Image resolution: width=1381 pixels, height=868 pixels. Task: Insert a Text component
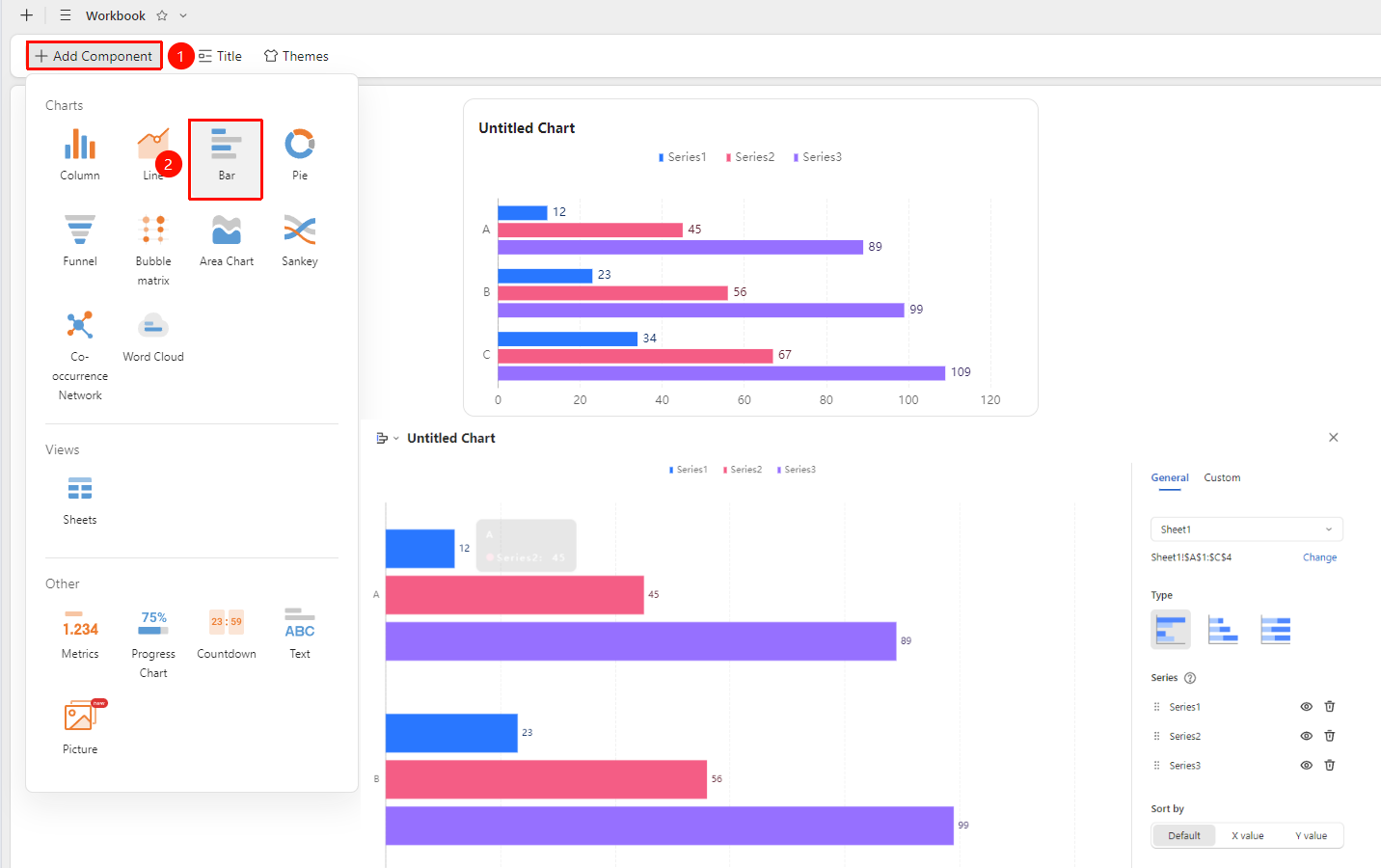point(300,633)
